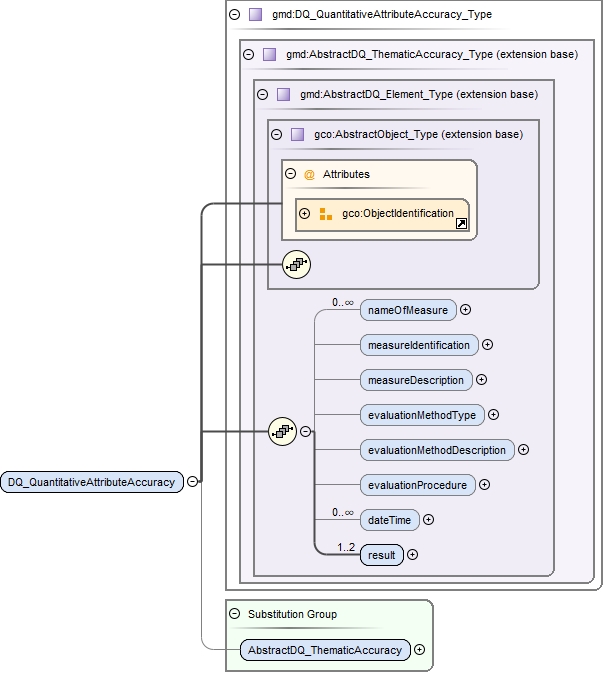The height and width of the screenshot is (673, 604).
Task: Click the purple square icon of DQ_QuantitativeAttributeAccuracy_Type
Action: [256, 15]
